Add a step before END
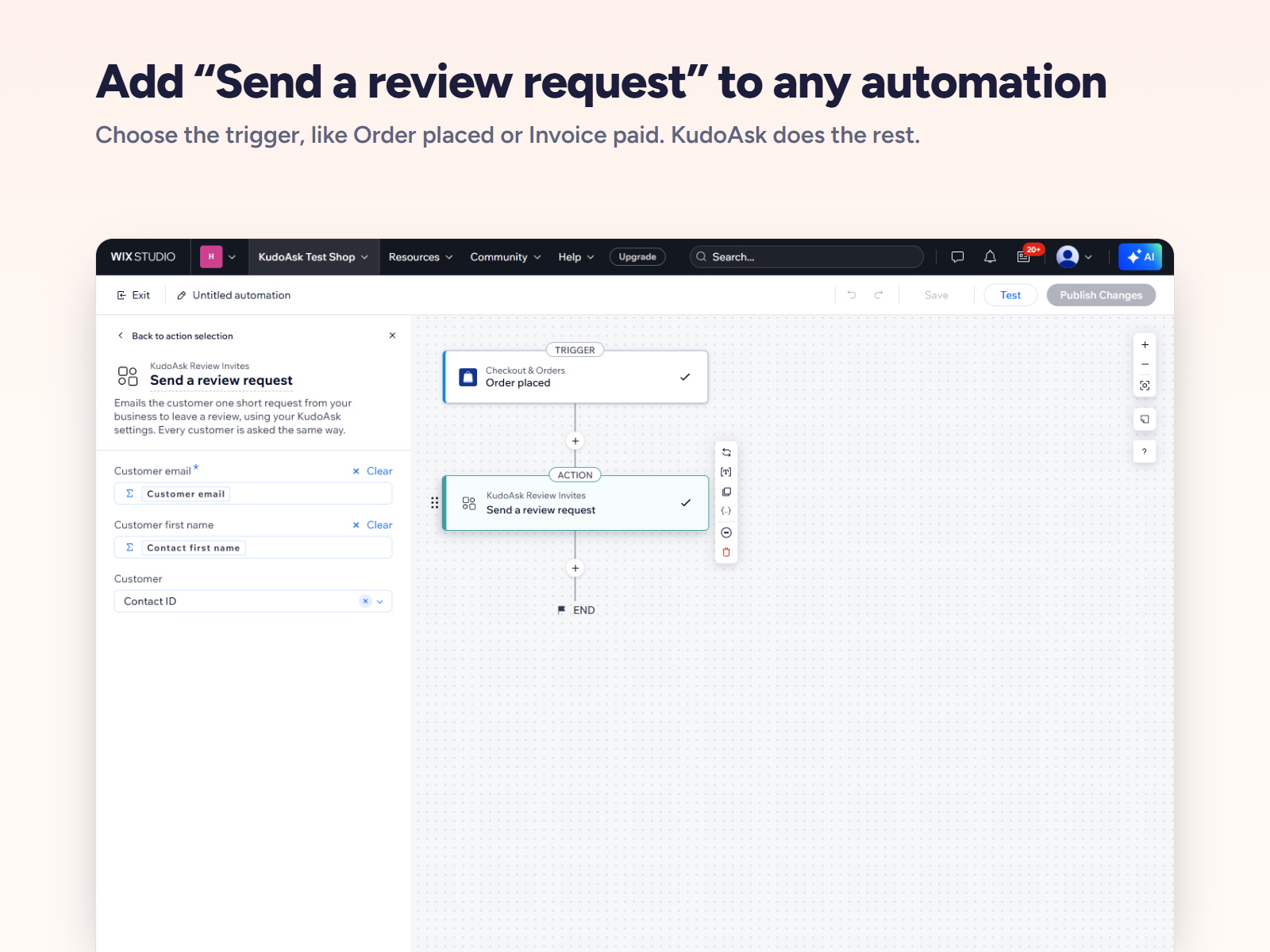Viewport: 1270px width, 952px height. [575, 568]
